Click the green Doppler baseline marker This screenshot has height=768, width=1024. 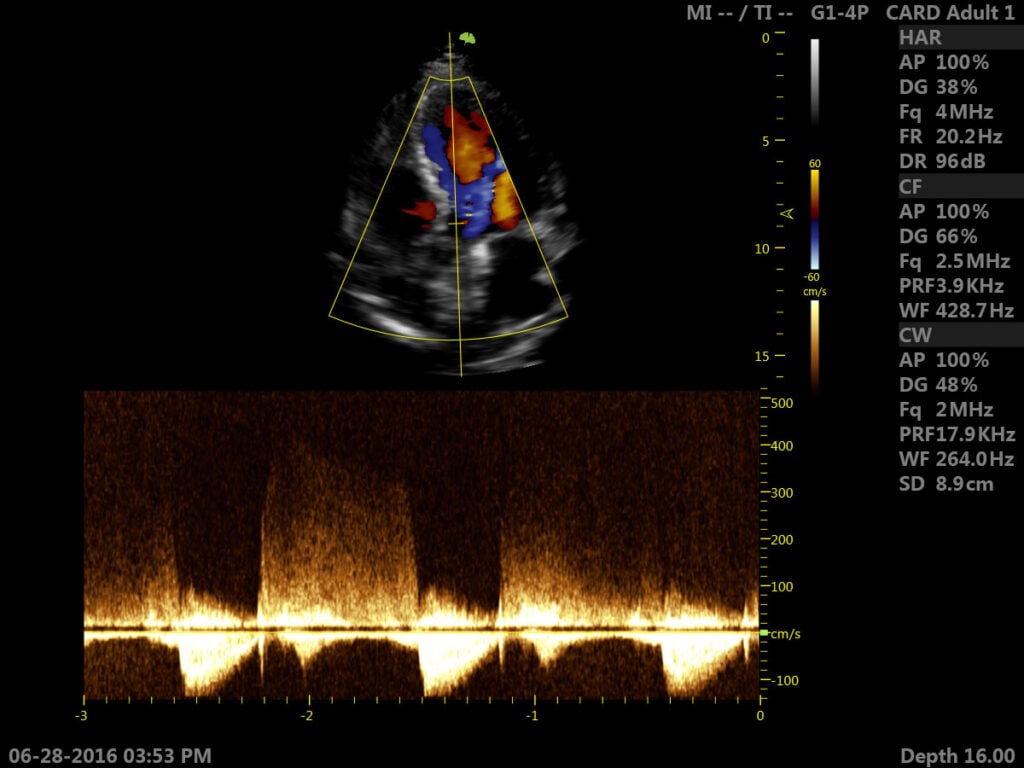[765, 633]
